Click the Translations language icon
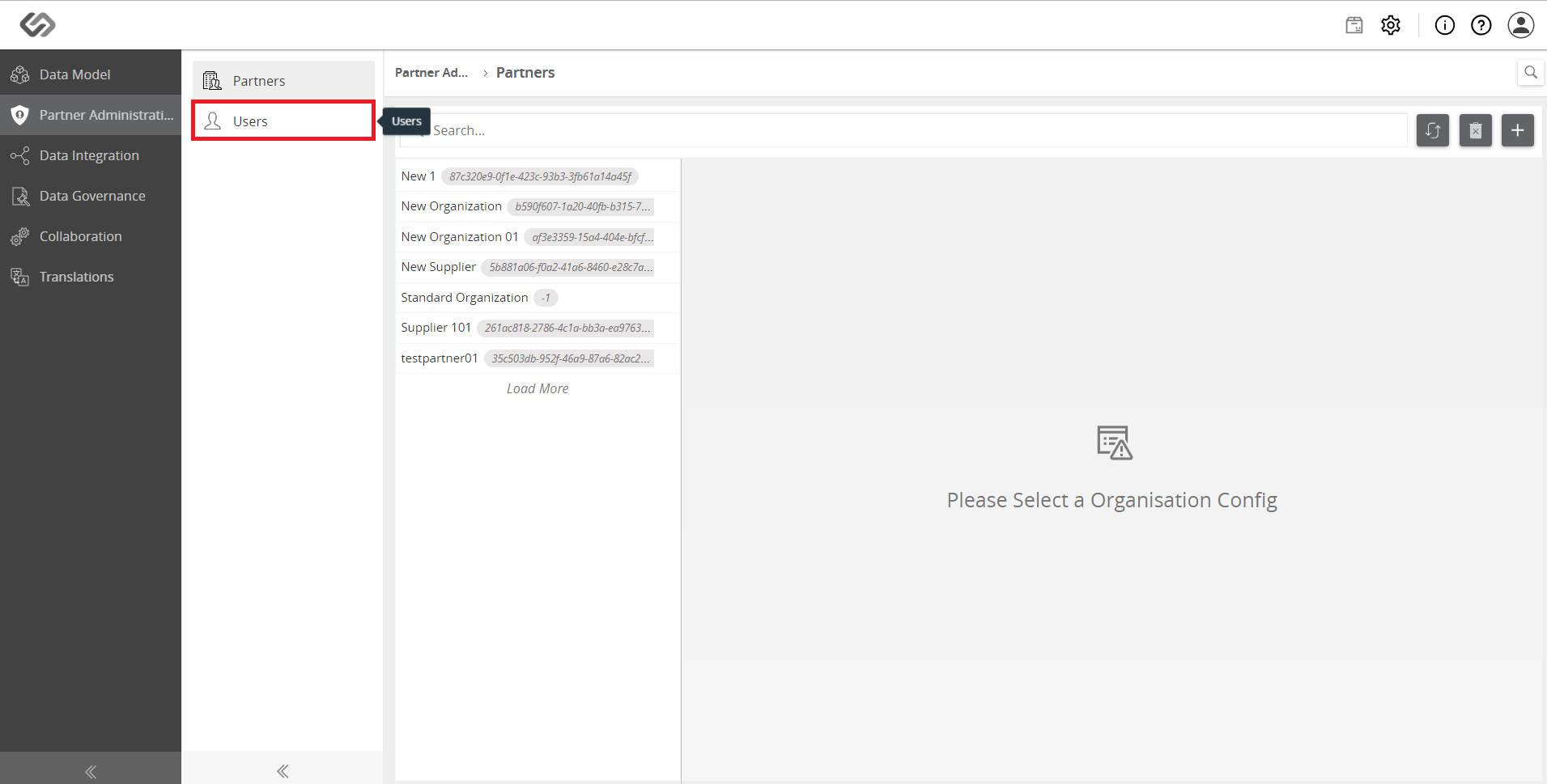 20,277
